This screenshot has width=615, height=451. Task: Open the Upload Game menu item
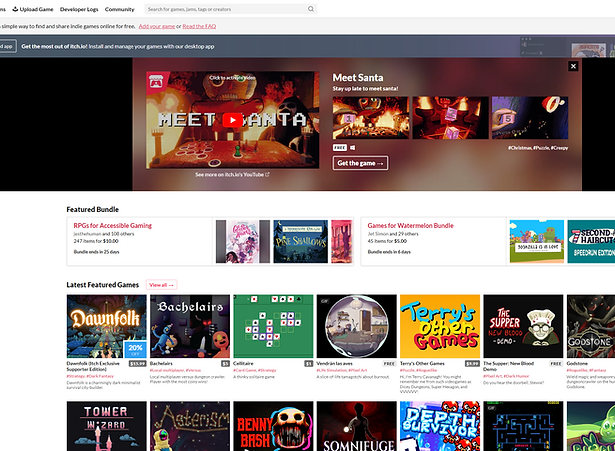[x=33, y=9]
